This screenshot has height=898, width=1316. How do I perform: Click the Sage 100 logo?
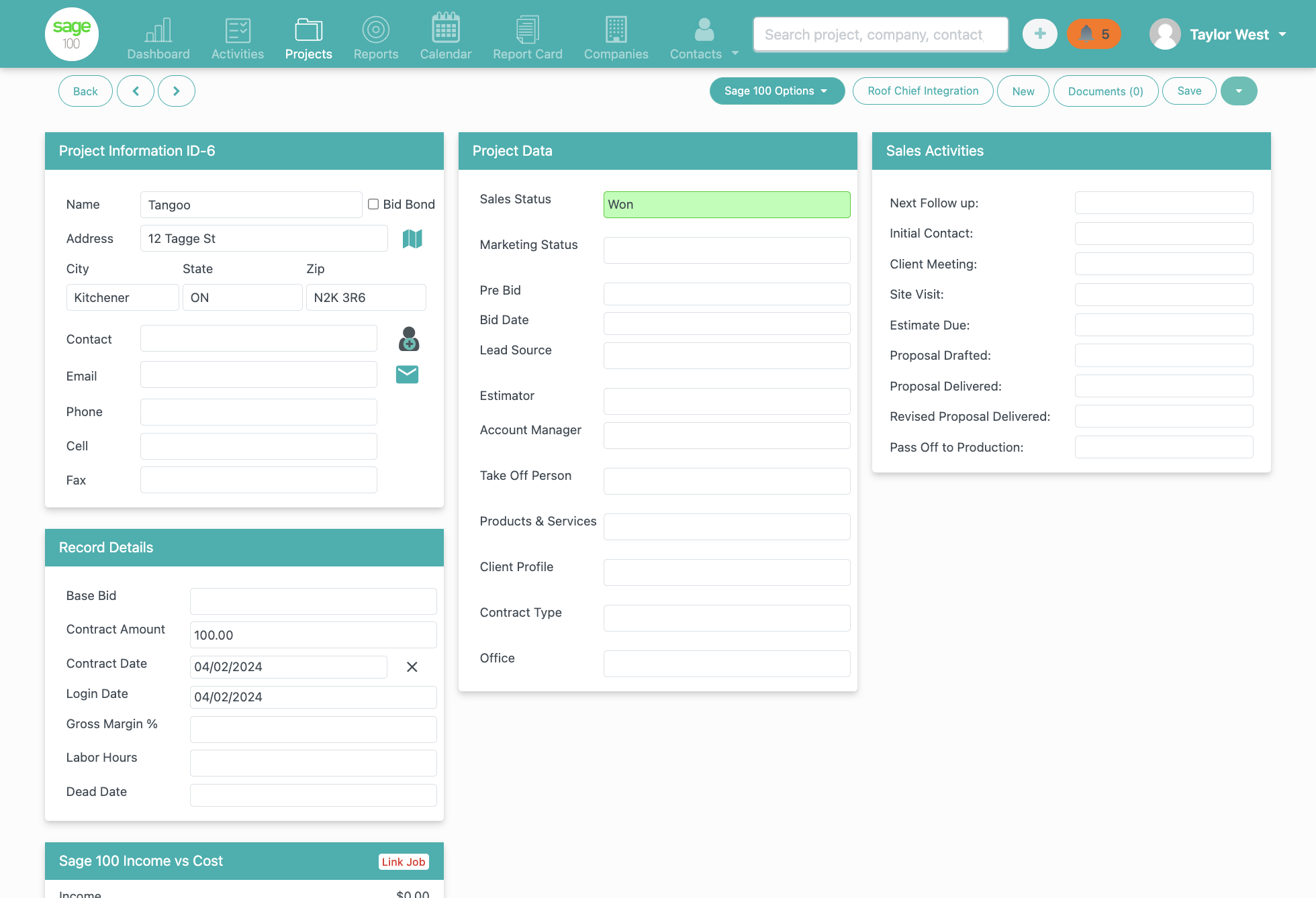(x=72, y=34)
